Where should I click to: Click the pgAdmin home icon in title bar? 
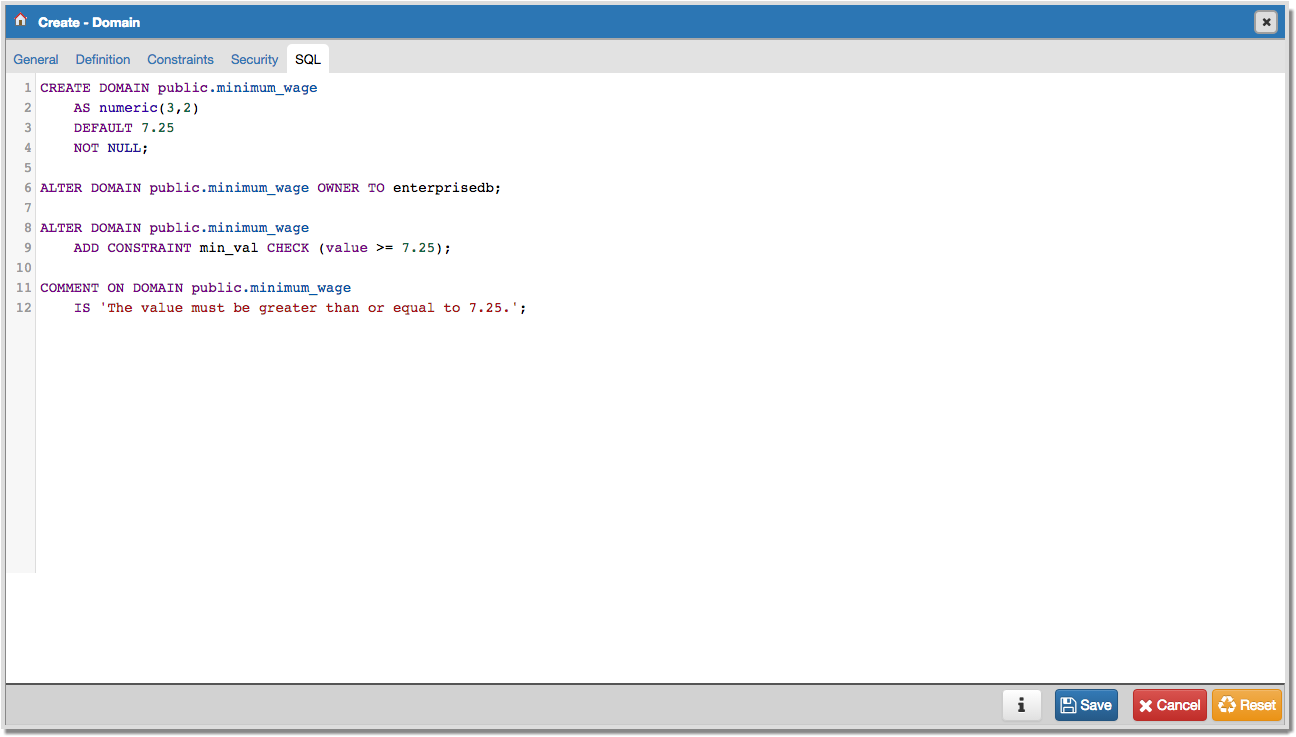point(20,20)
